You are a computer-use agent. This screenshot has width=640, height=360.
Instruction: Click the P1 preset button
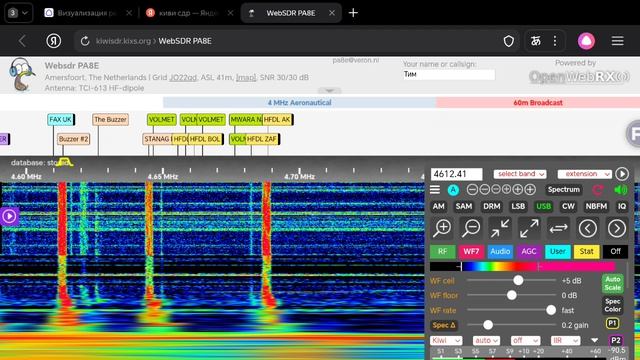(612, 324)
